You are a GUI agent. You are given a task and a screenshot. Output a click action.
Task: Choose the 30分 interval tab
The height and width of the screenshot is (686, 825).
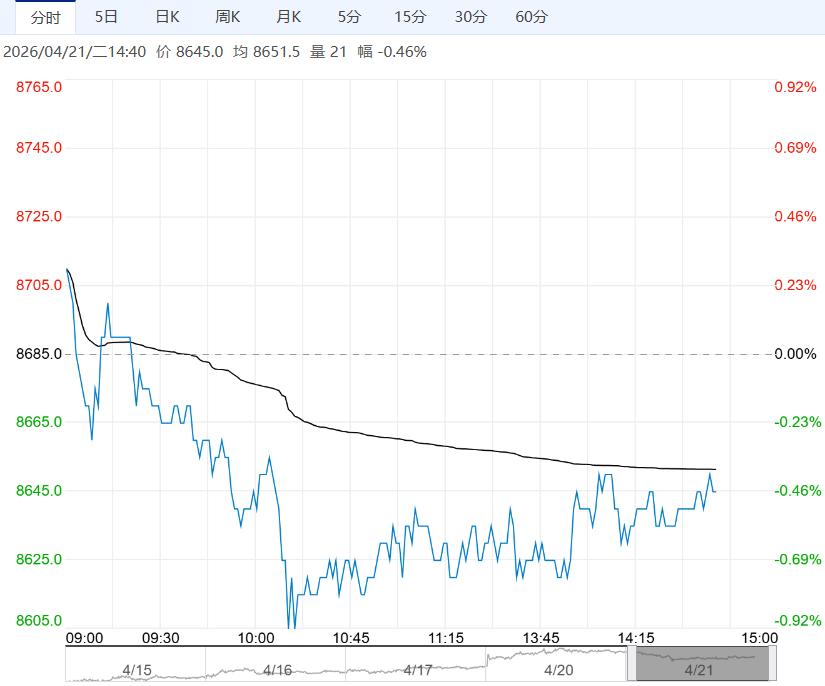coord(470,17)
